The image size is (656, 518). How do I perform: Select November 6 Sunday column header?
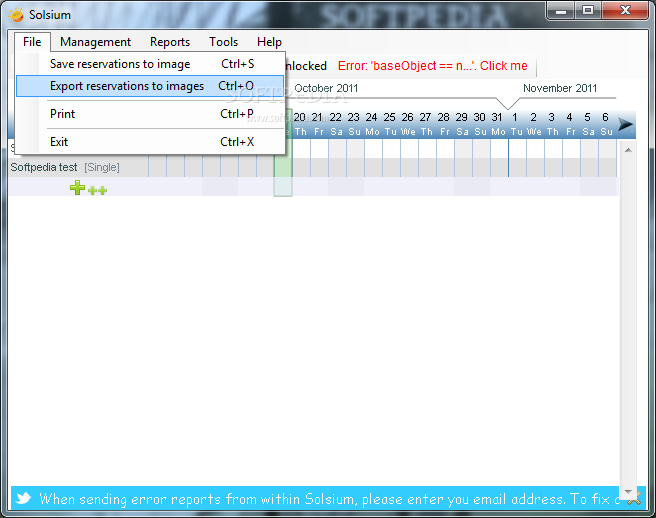[606, 124]
